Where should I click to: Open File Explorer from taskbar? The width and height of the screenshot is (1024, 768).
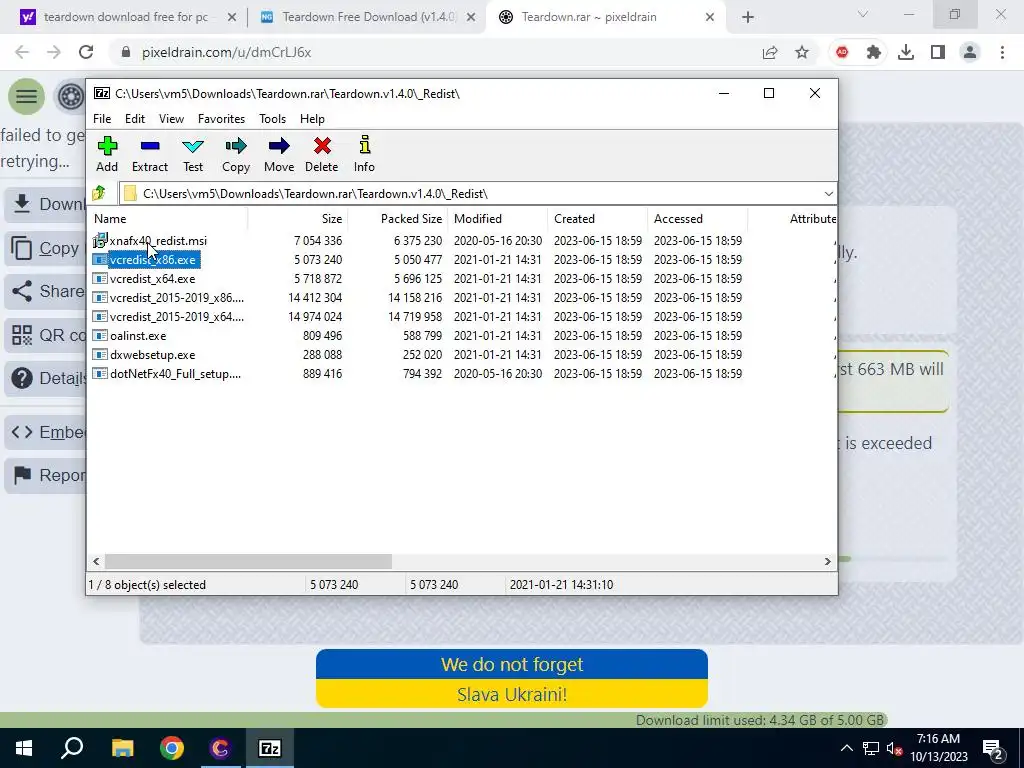[122, 748]
